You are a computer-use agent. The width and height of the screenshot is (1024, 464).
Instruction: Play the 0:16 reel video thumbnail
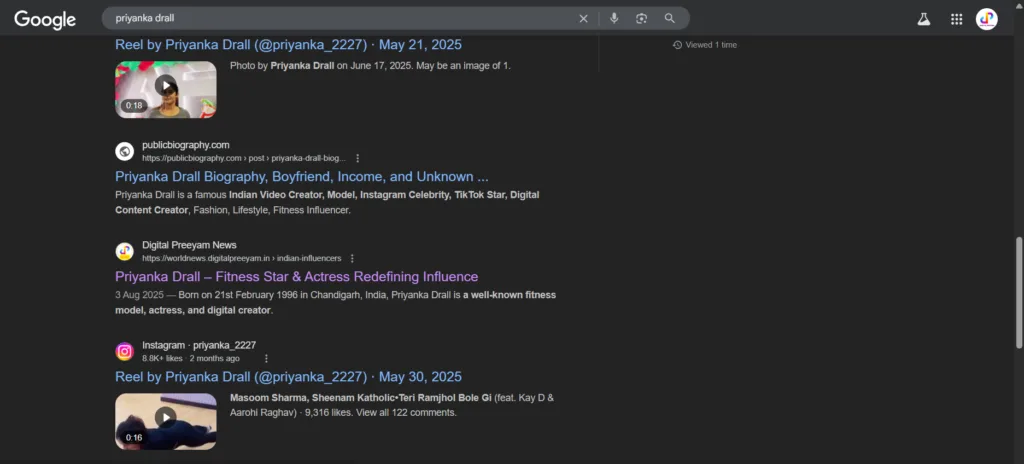(x=166, y=421)
